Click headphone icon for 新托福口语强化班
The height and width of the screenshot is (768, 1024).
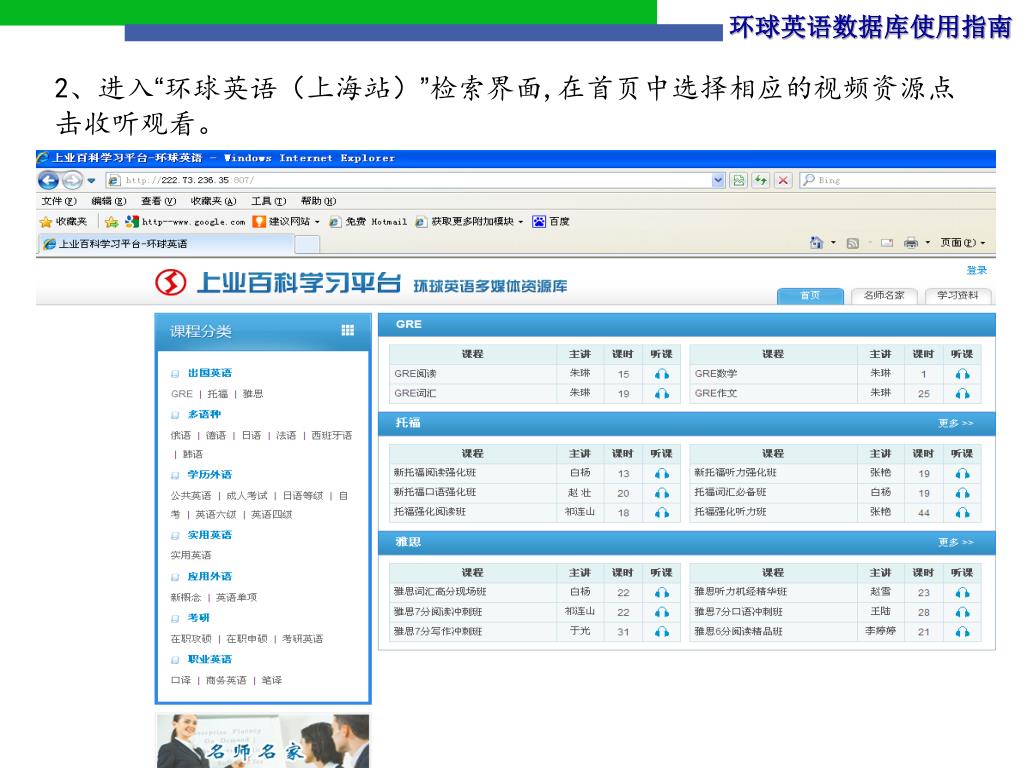(662, 493)
